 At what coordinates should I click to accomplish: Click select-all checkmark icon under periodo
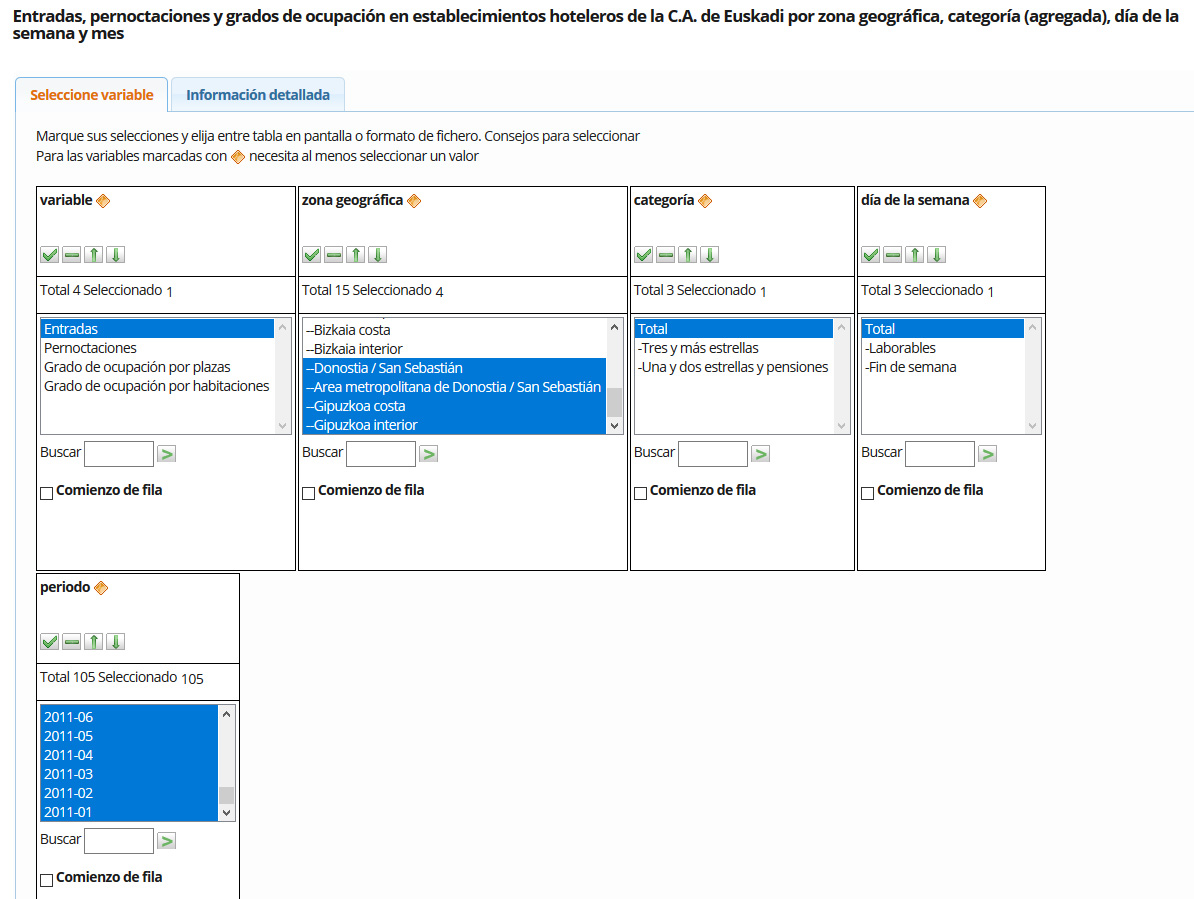[x=49, y=642]
